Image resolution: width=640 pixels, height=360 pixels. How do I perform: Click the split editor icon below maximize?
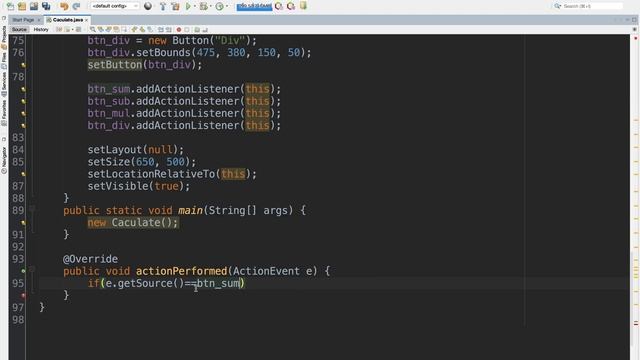[x=634, y=29]
